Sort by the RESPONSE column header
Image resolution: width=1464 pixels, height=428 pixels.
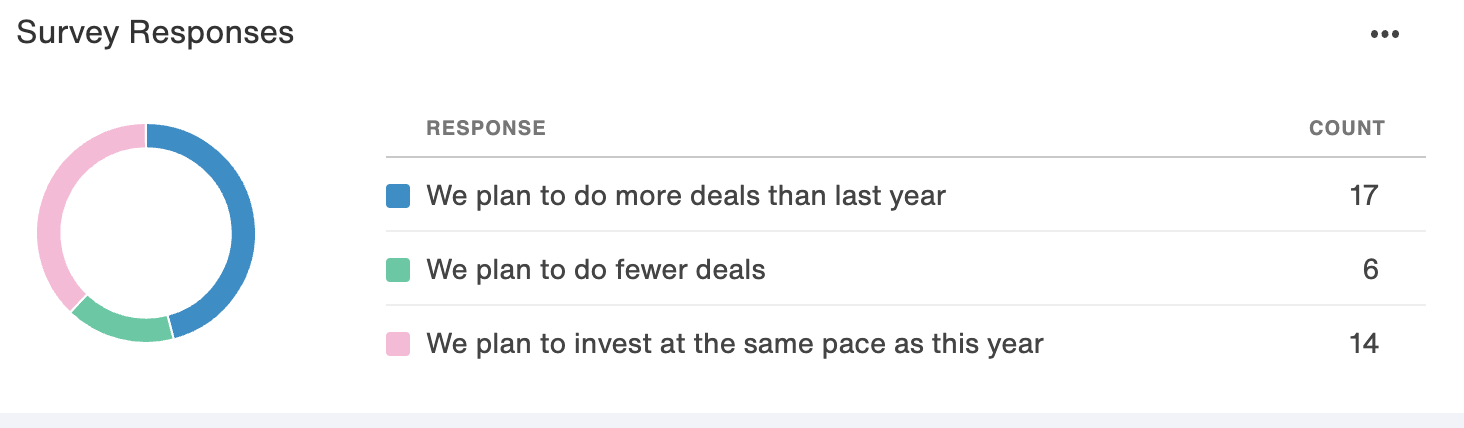(486, 128)
